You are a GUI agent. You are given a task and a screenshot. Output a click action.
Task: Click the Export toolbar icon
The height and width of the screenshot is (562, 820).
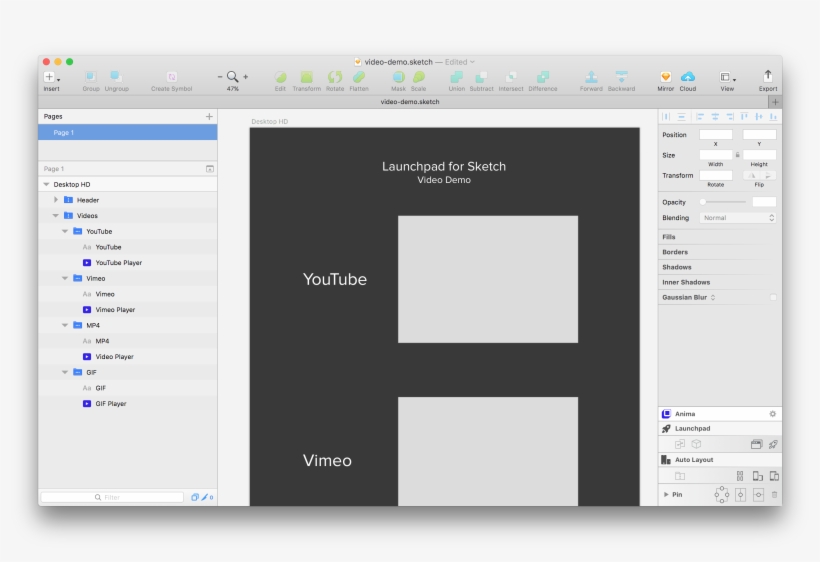pos(768,76)
